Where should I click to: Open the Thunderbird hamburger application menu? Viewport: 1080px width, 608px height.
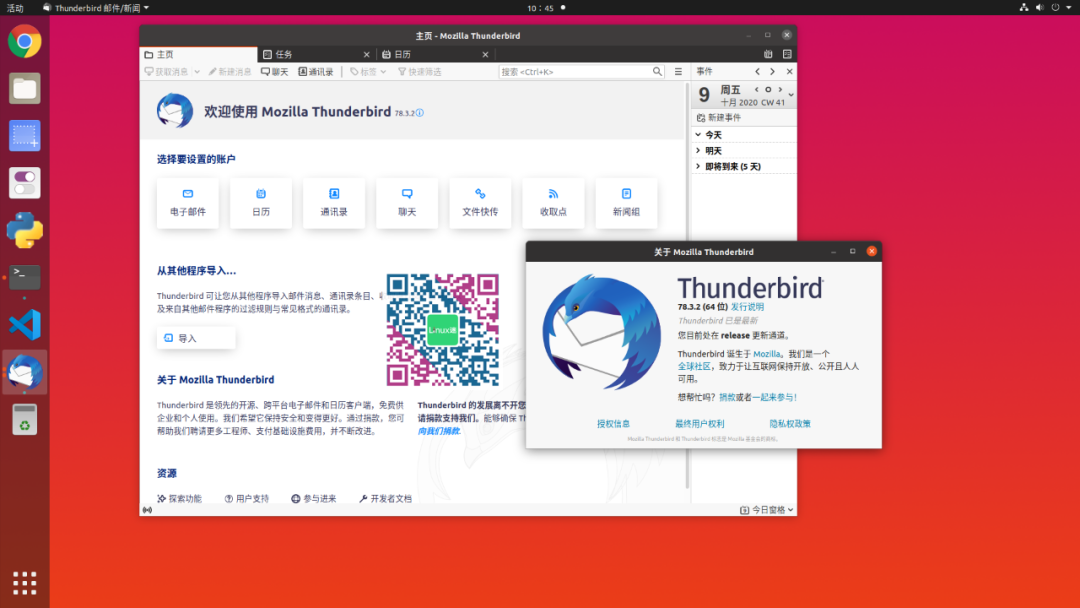[x=678, y=72]
